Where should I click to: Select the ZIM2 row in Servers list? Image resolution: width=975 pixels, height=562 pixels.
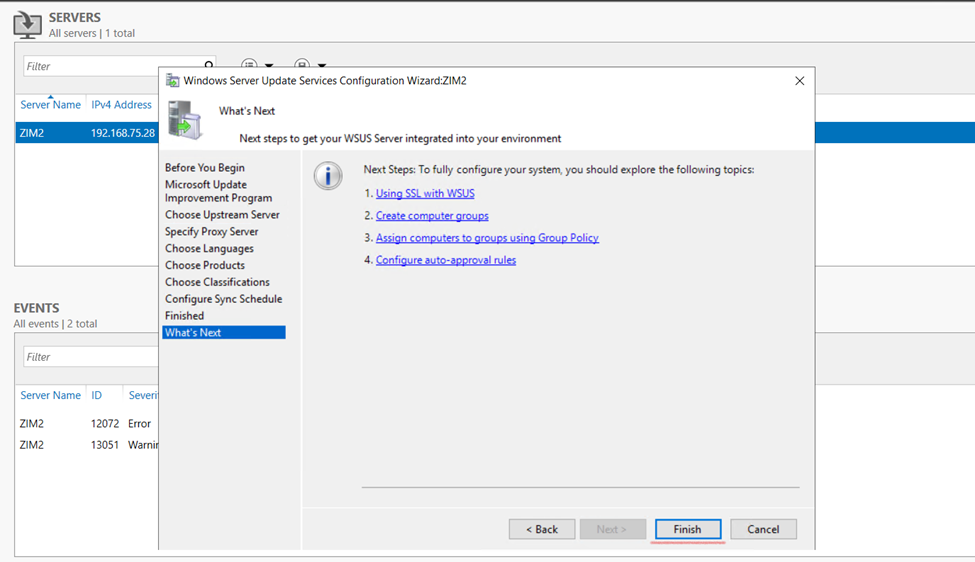pos(85,133)
